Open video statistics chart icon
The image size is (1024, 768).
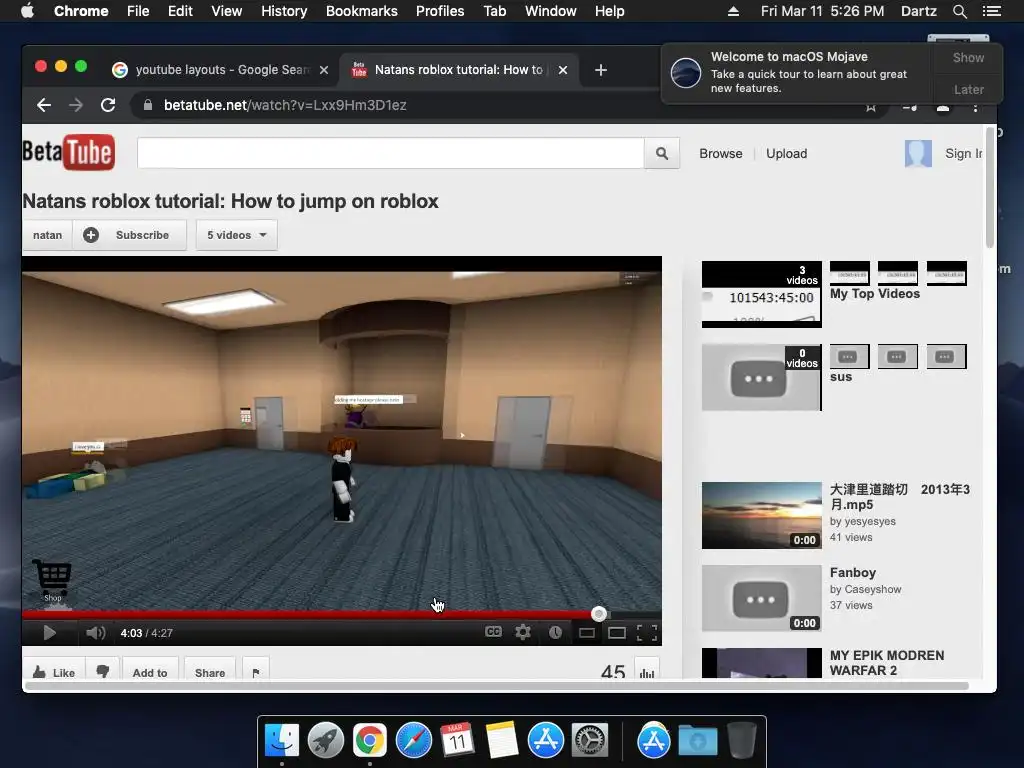pyautogui.click(x=647, y=671)
